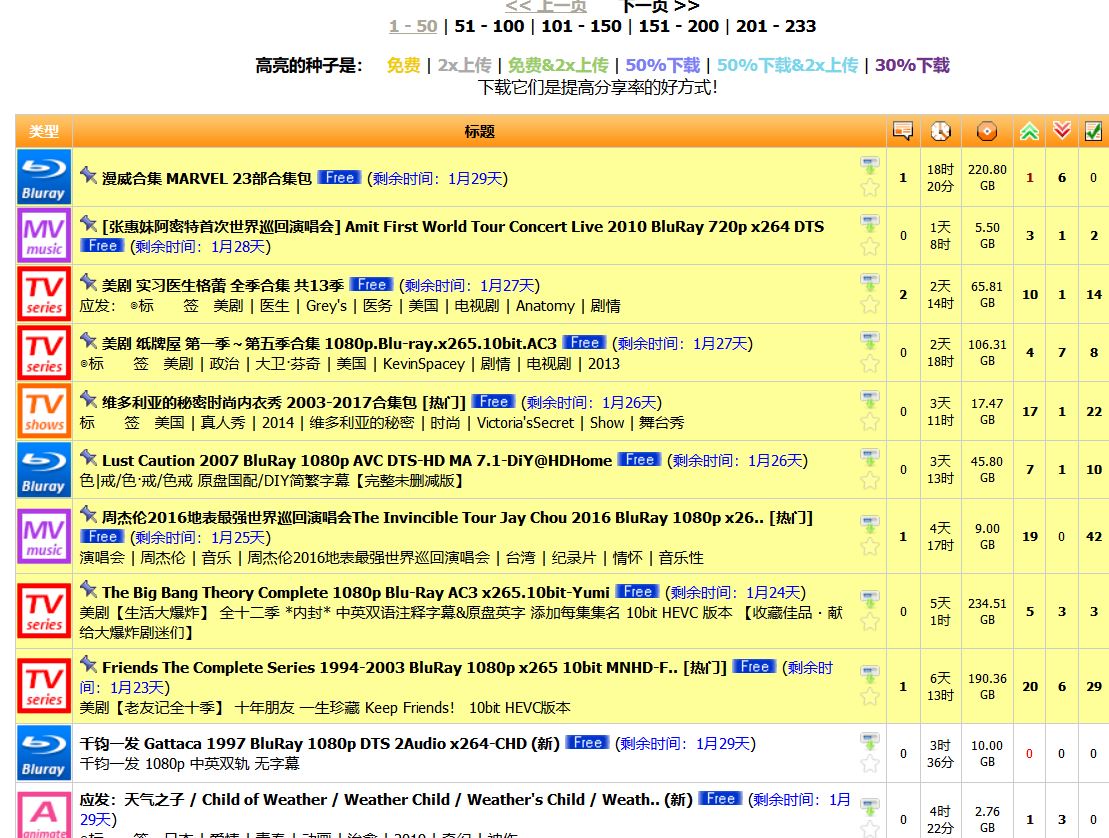Click MV music icon on Jay Chou row
This screenshot has width=1109, height=838.
click(44, 536)
